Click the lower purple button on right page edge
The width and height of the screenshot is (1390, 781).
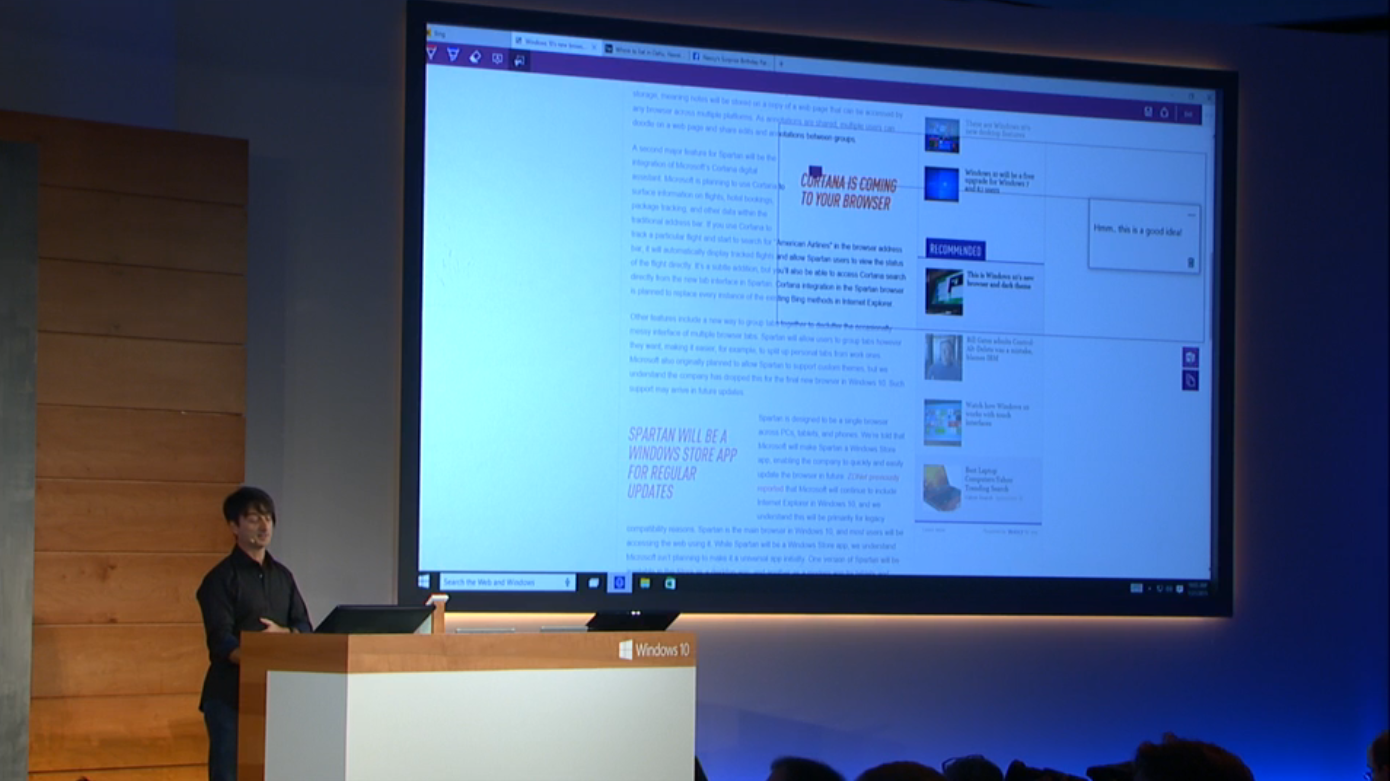(x=1190, y=381)
